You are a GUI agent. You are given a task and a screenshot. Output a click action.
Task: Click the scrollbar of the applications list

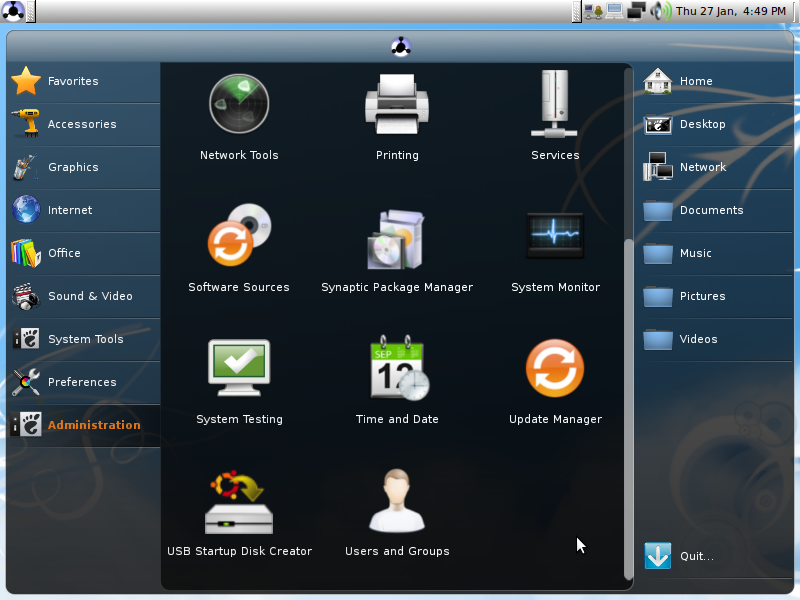(628, 408)
